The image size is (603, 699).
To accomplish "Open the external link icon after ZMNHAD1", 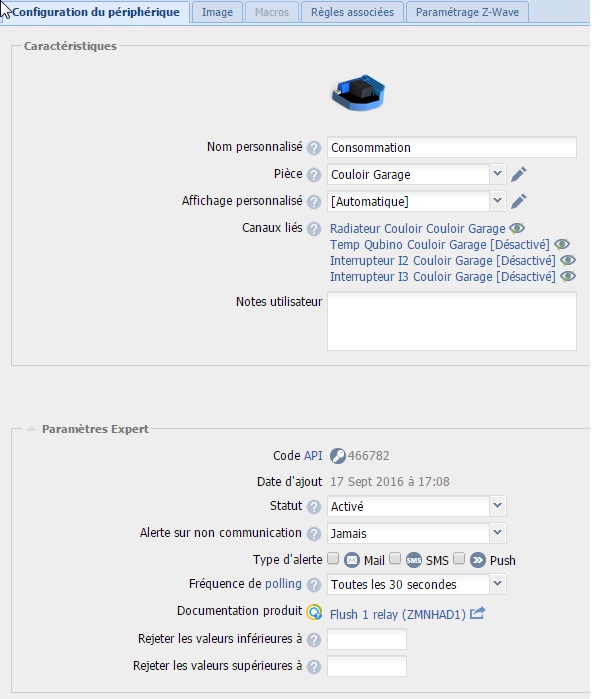I will tap(477, 613).
